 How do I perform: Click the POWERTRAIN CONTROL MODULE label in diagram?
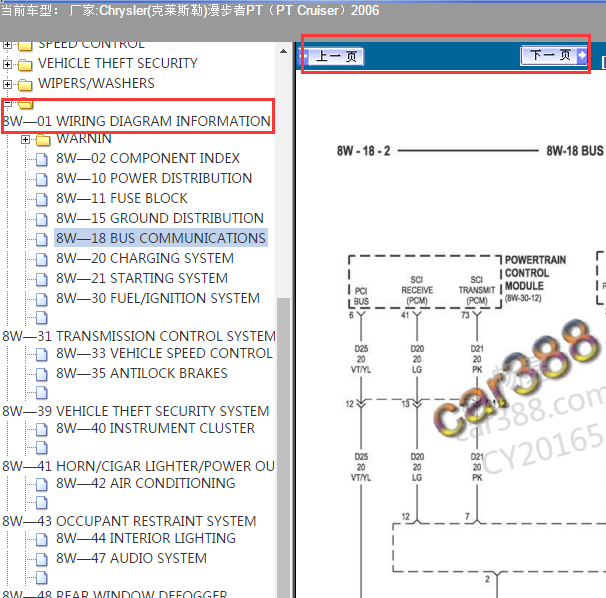(x=535, y=273)
